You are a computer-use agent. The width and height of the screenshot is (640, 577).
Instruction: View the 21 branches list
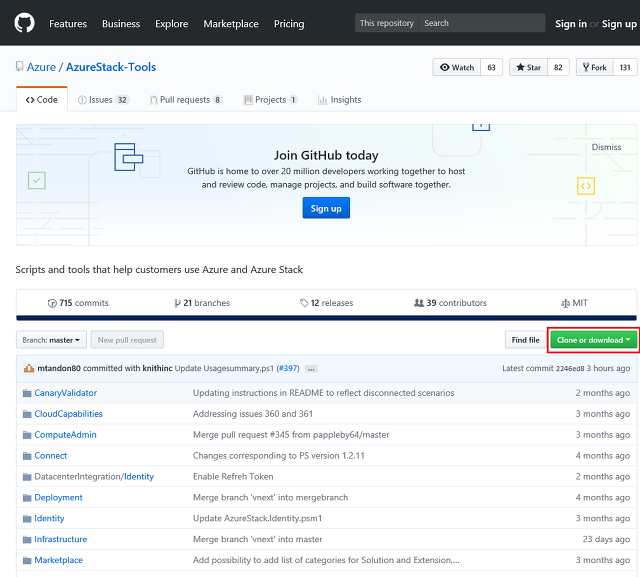(x=202, y=303)
